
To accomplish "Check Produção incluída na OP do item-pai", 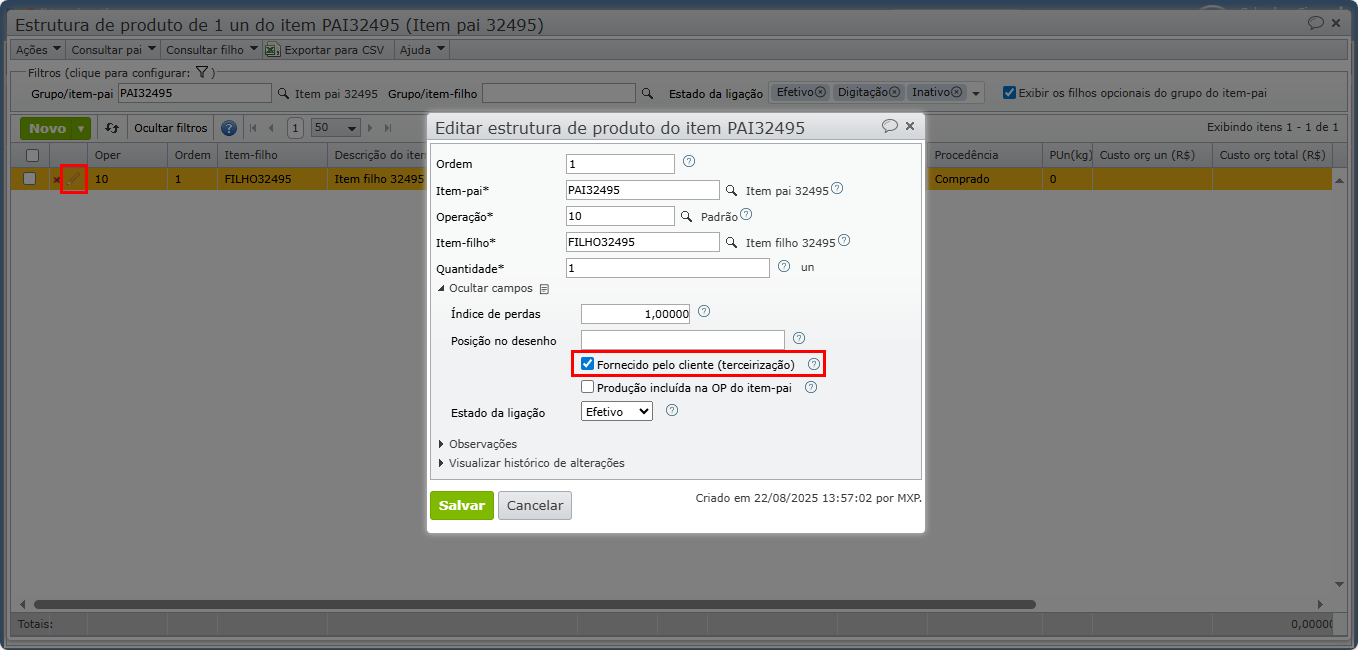I will (x=588, y=387).
